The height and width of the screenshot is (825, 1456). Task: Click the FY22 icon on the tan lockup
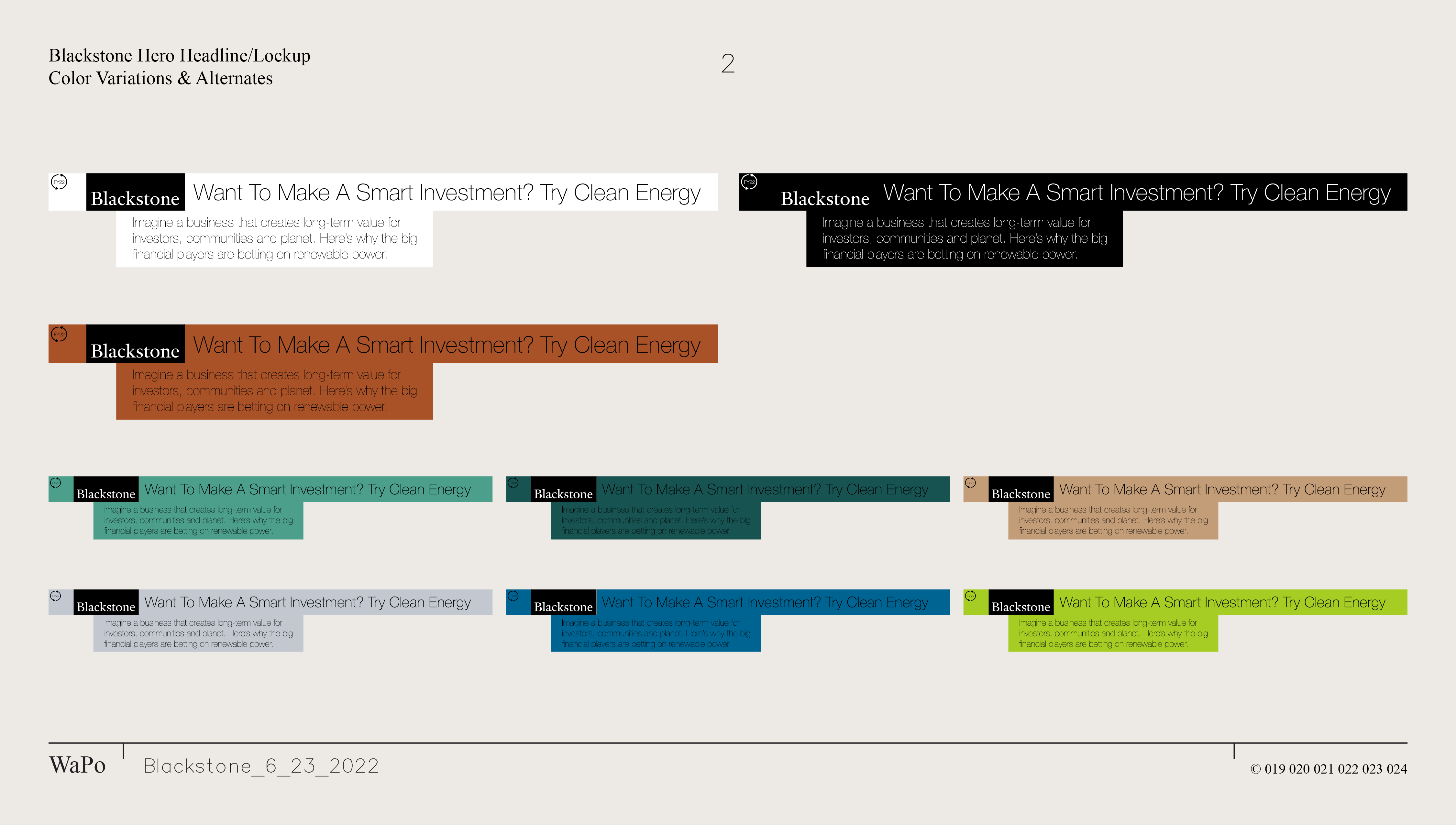coord(970,483)
